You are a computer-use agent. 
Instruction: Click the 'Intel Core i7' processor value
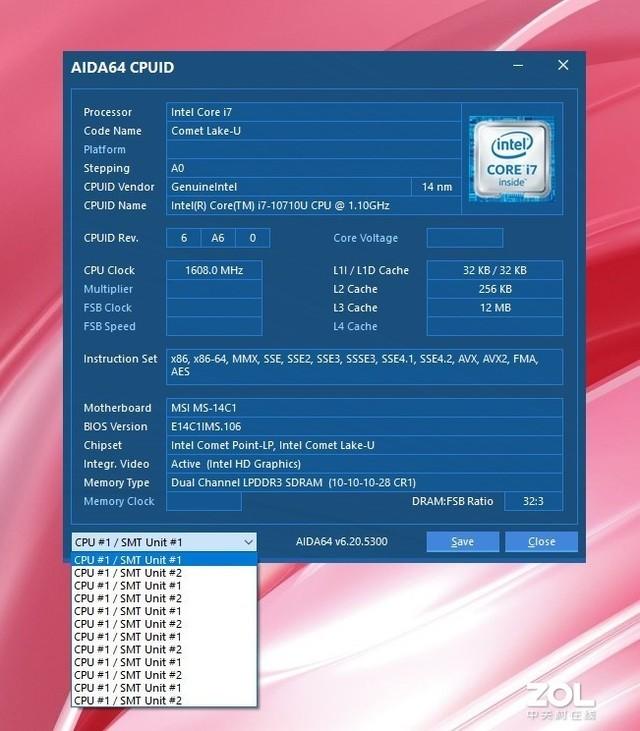tap(314, 112)
